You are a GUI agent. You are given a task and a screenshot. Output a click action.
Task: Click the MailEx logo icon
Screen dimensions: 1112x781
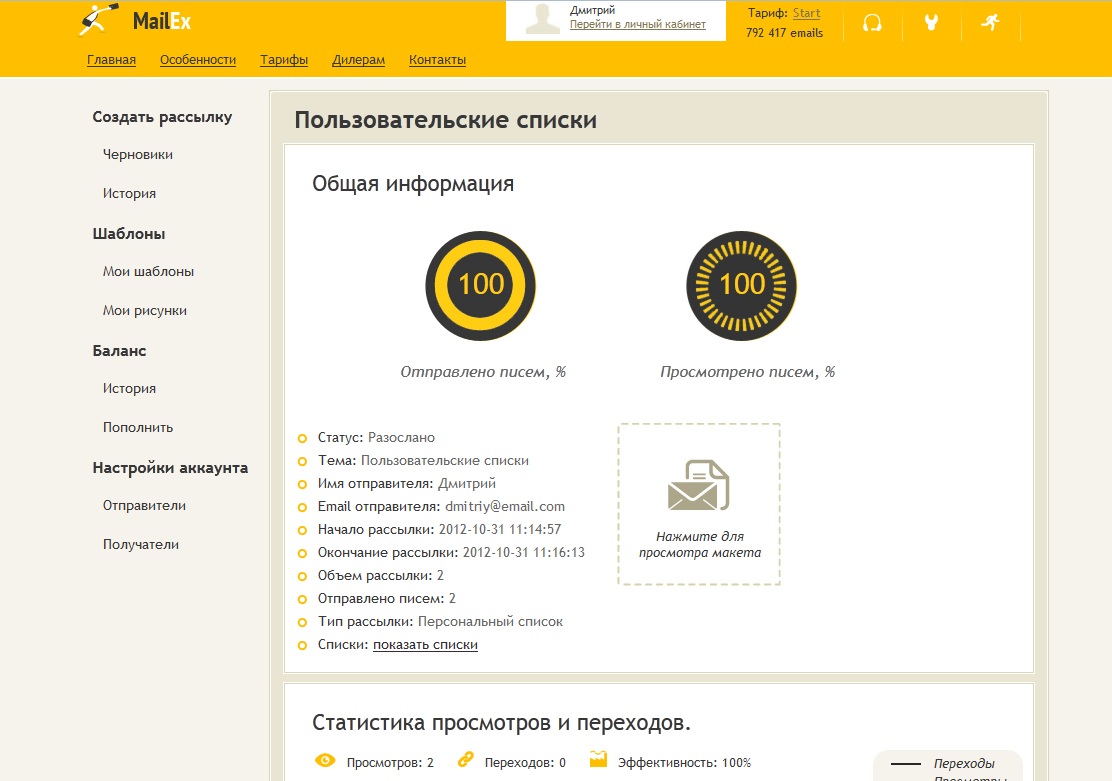coord(100,20)
